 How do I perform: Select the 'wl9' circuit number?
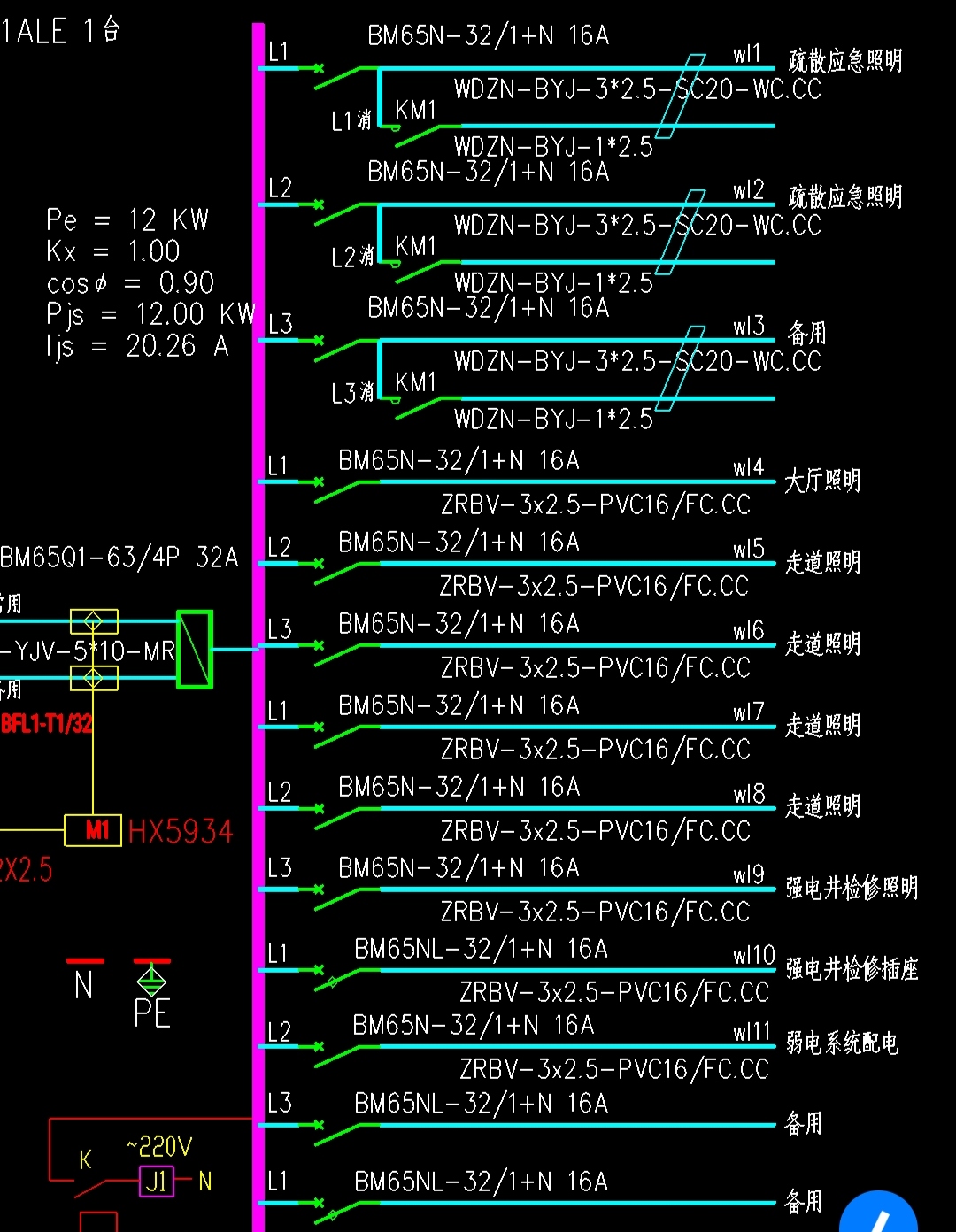pyautogui.click(x=748, y=875)
